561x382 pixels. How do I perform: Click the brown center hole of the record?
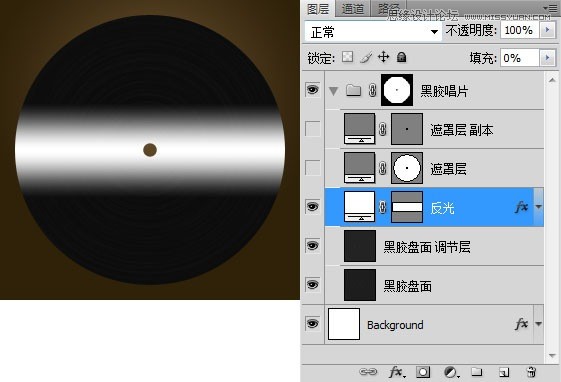[150, 150]
